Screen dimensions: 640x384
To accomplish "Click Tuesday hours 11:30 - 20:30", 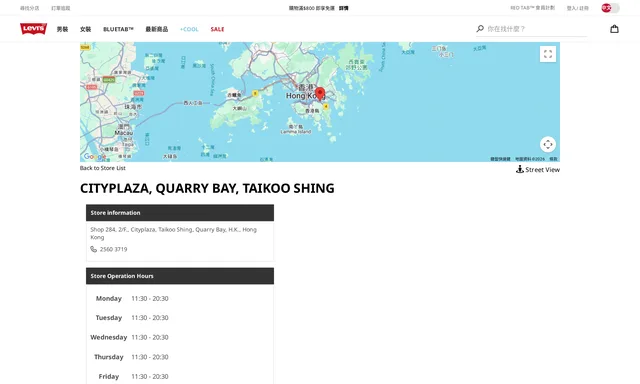I will point(150,317).
